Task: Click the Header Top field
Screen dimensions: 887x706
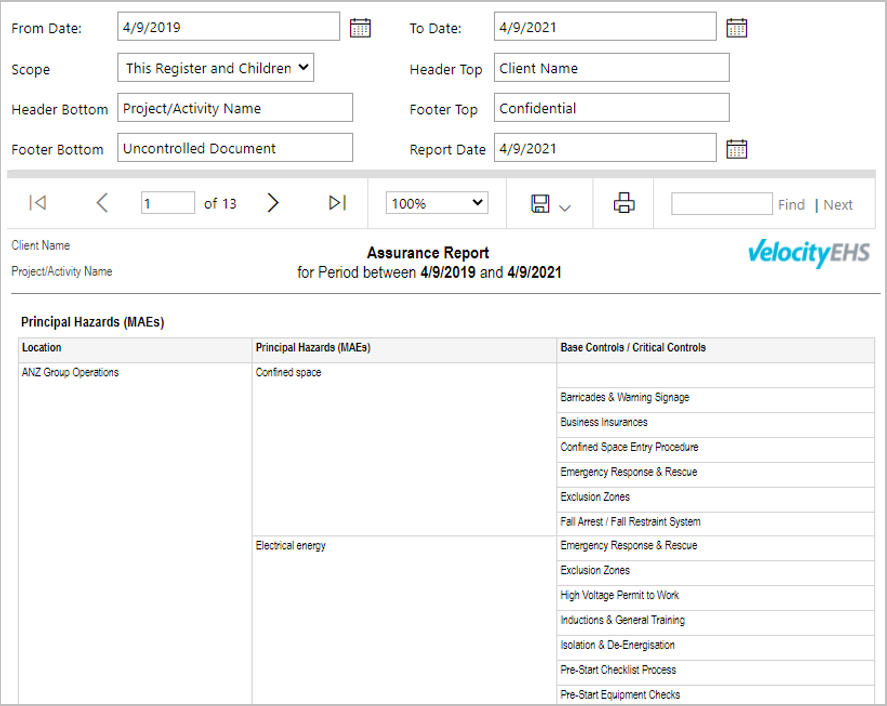Action: tap(612, 68)
